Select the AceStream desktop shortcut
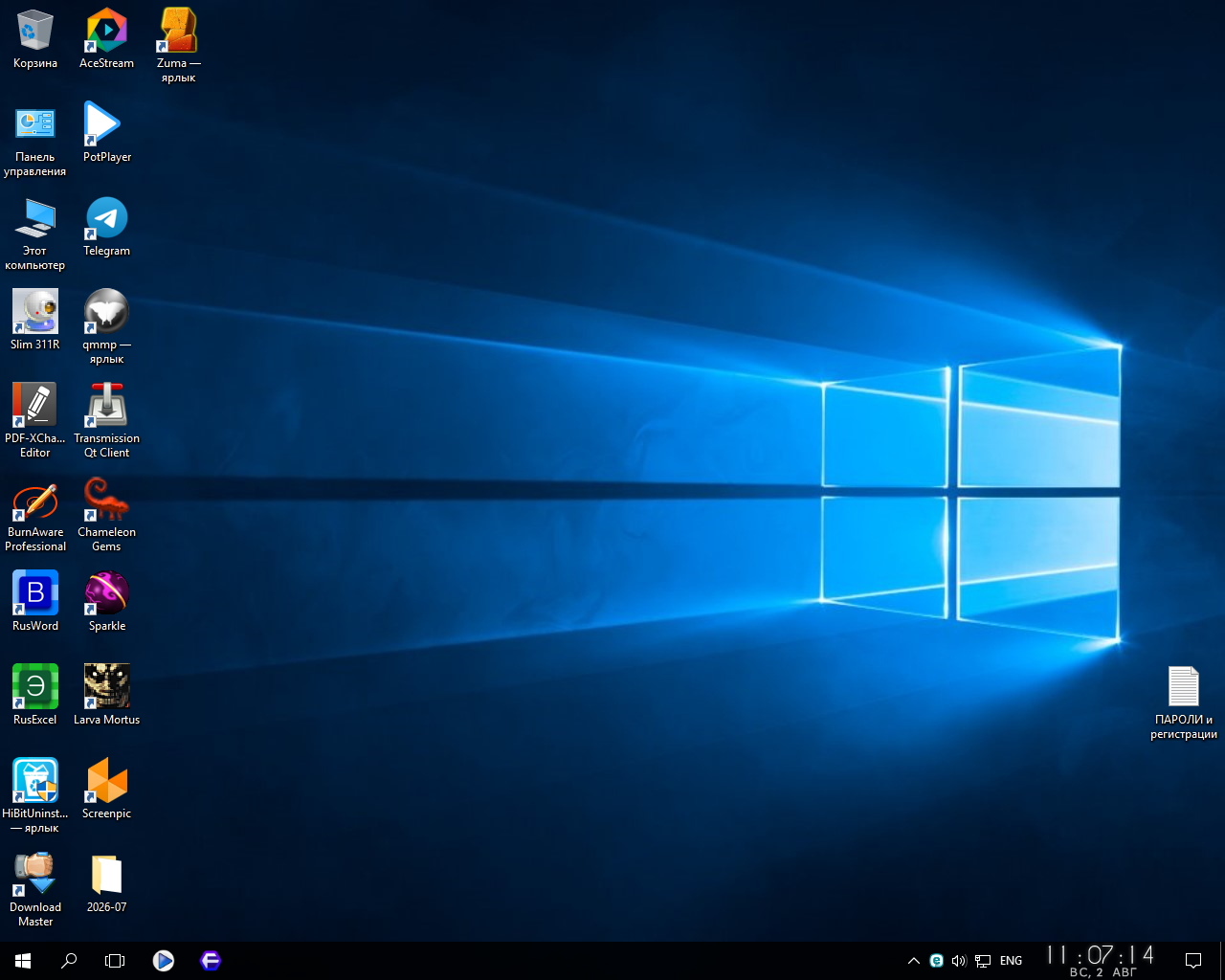This screenshot has width=1225, height=980. (x=106, y=39)
